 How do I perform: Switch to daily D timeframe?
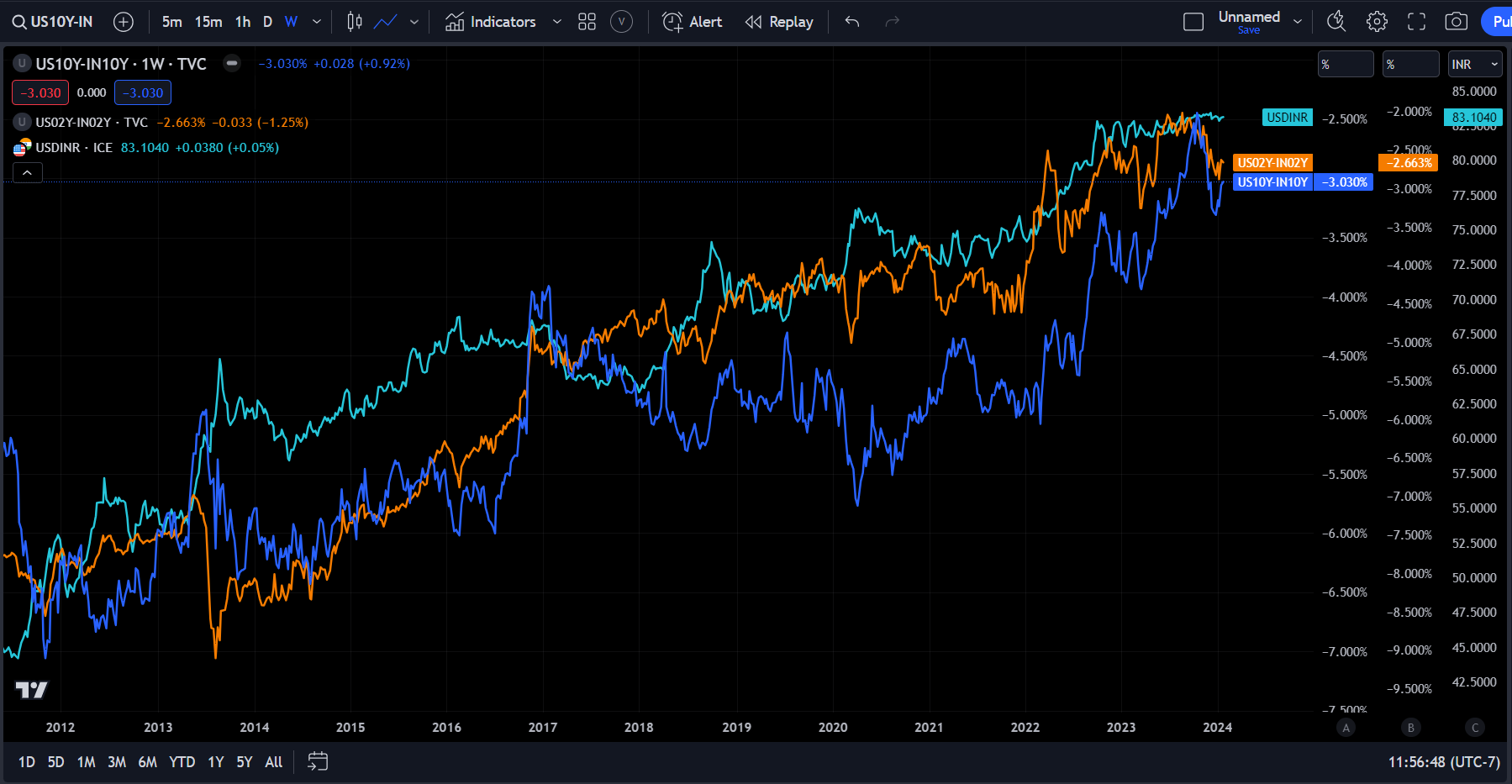[267, 22]
